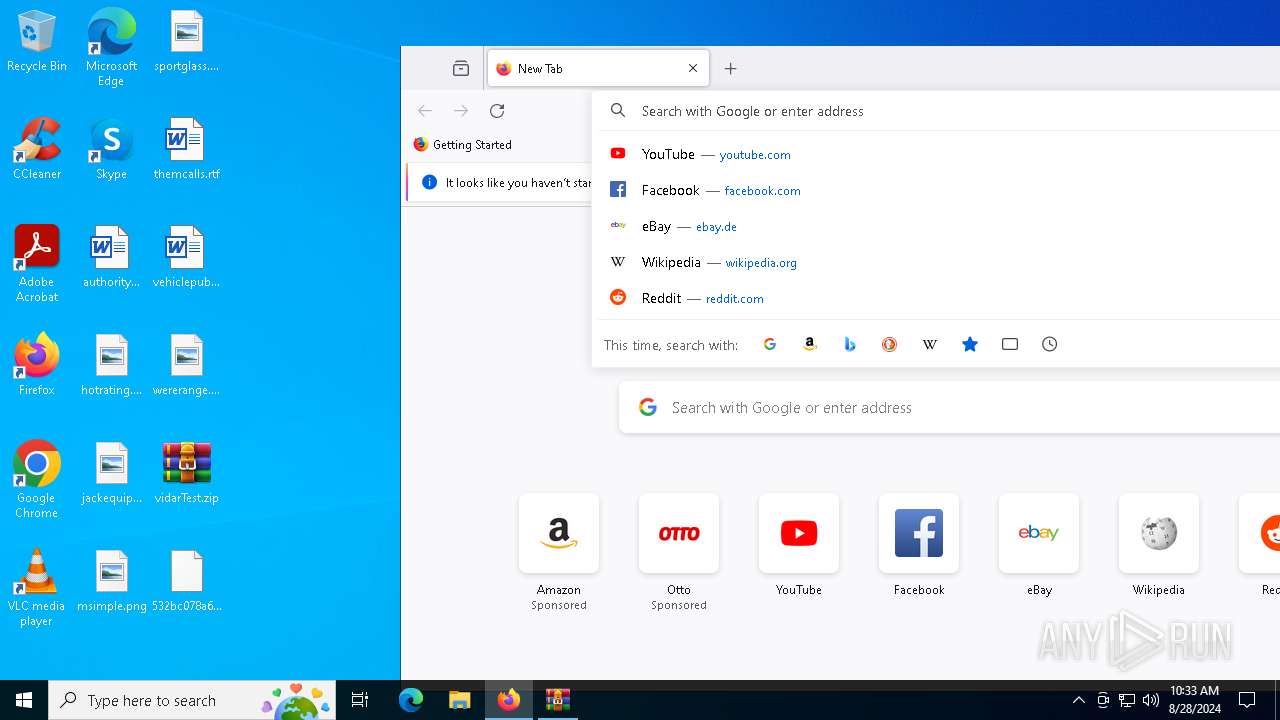Select msimple.png file on desktop

point(111,581)
